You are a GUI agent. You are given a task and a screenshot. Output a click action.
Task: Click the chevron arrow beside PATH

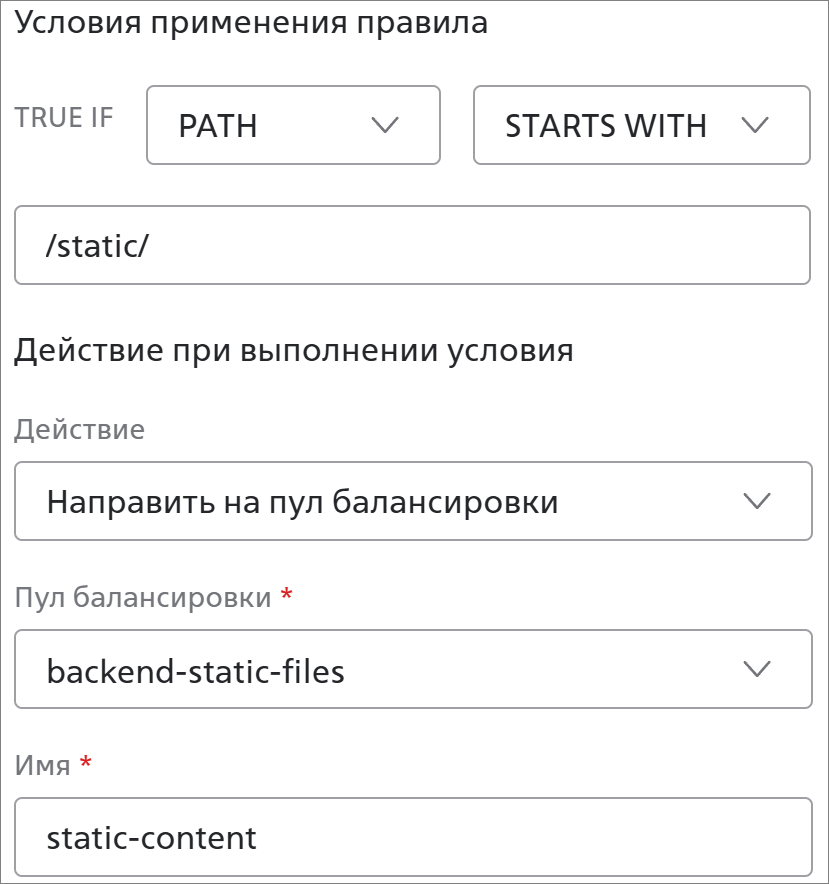coord(385,125)
